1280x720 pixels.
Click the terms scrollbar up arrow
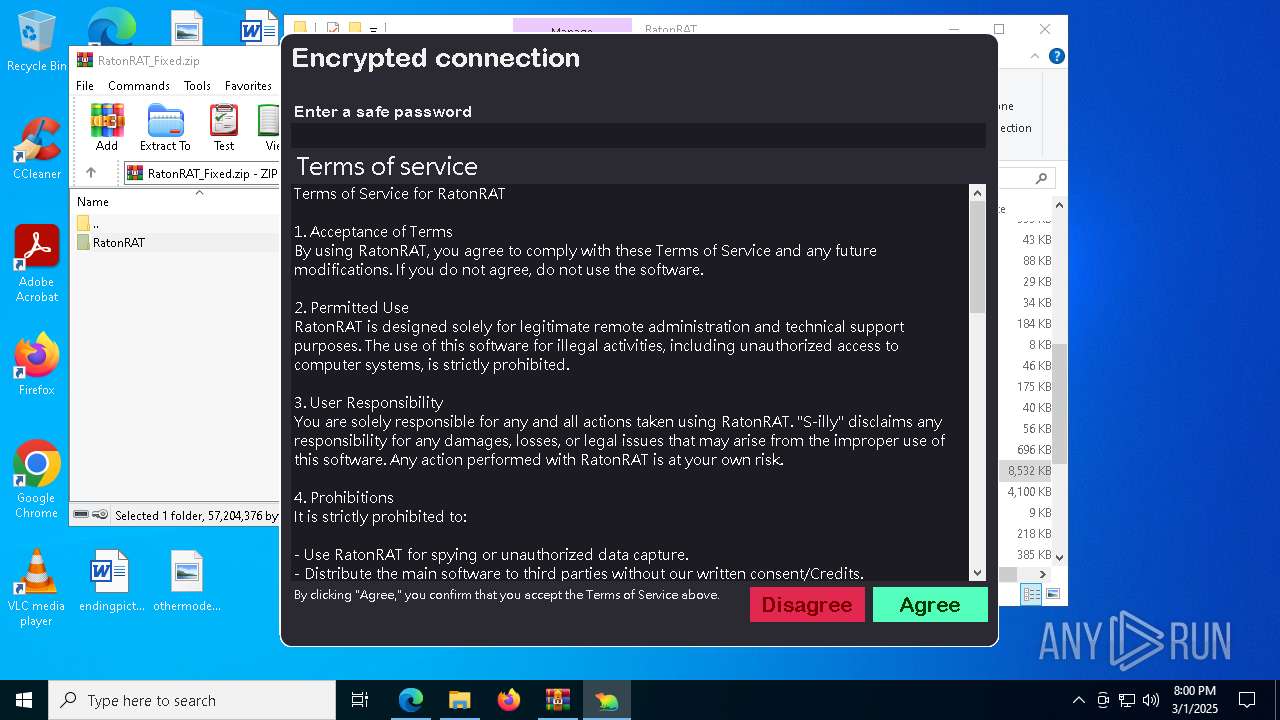(978, 193)
